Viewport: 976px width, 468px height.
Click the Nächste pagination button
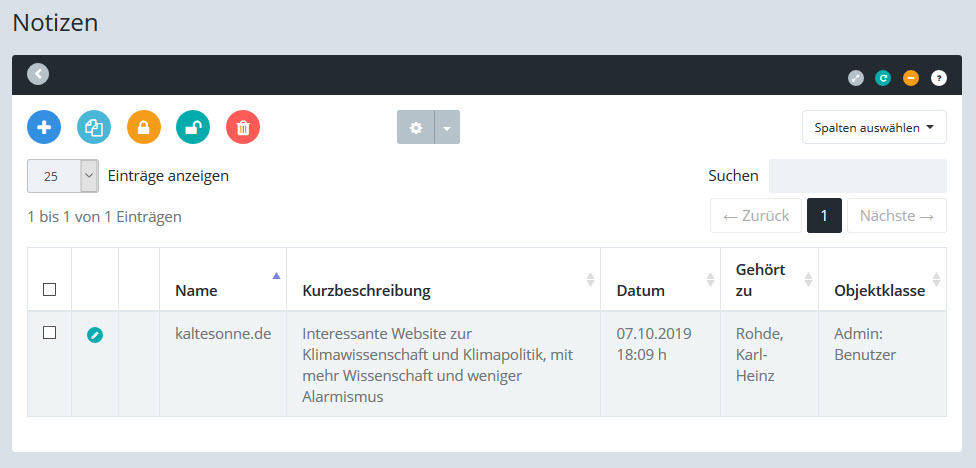point(896,215)
